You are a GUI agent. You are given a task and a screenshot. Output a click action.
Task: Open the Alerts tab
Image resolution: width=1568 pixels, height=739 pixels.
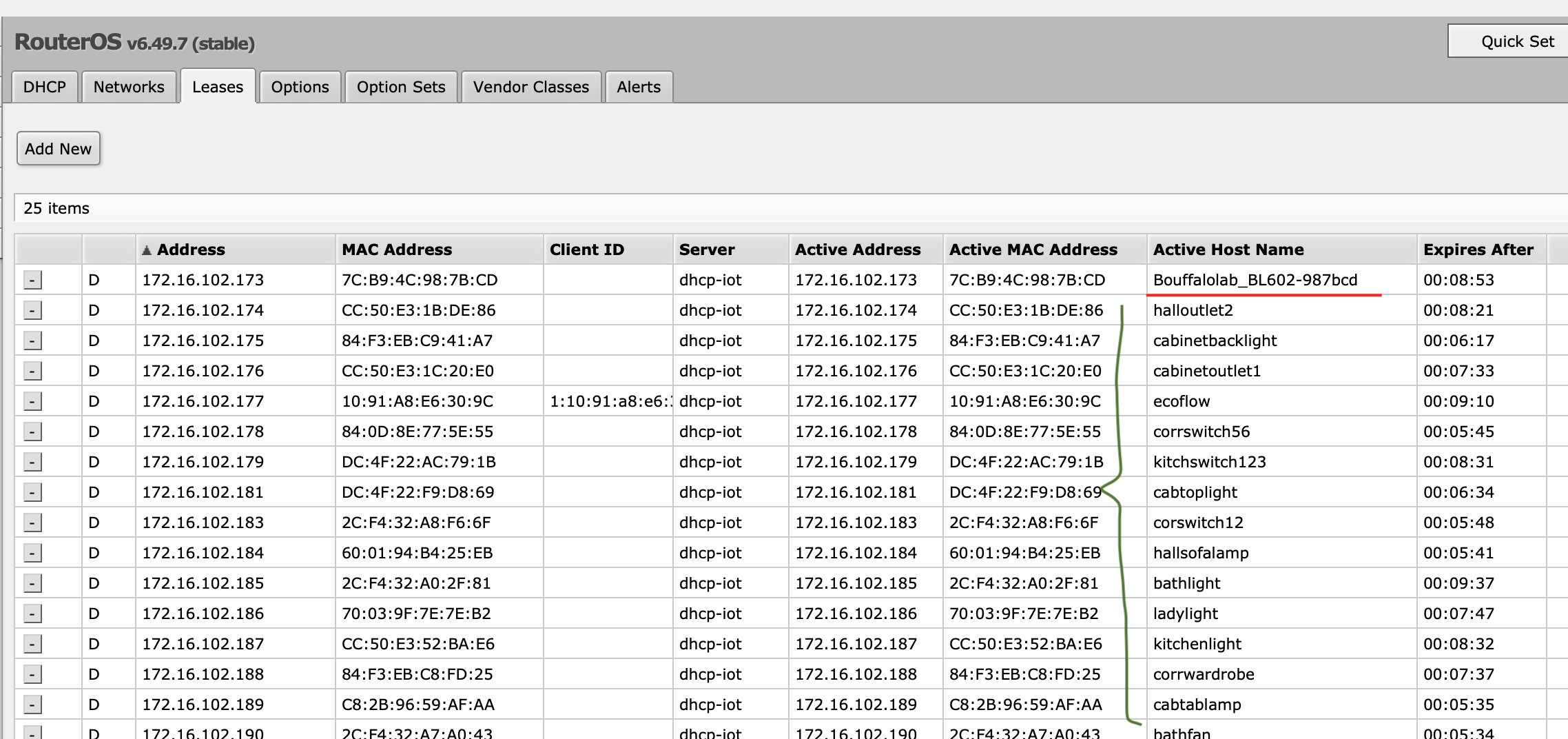[x=638, y=86]
